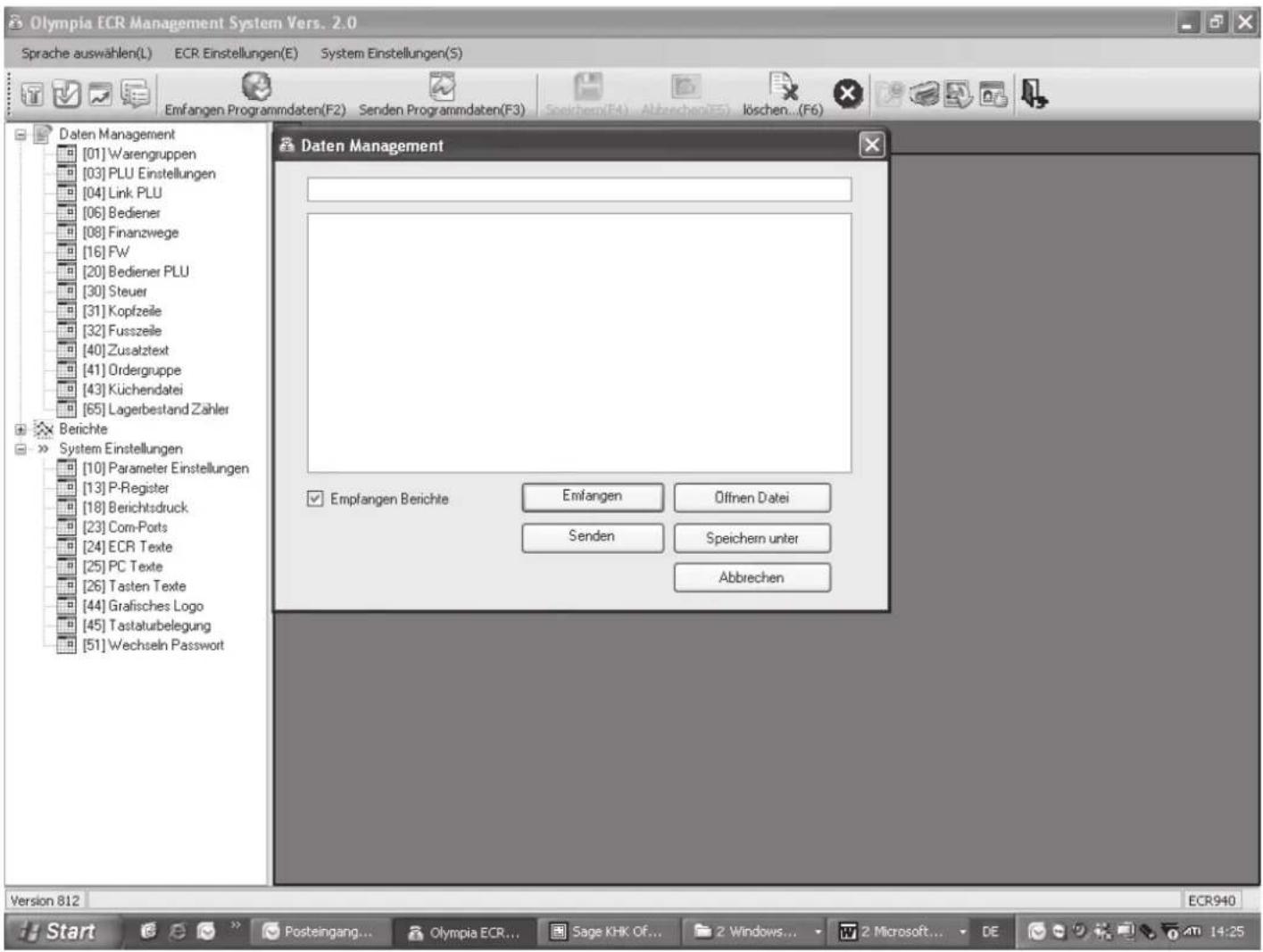
Task: Select [65] Lagerbestand Zähler in the tree
Action: (x=156, y=410)
